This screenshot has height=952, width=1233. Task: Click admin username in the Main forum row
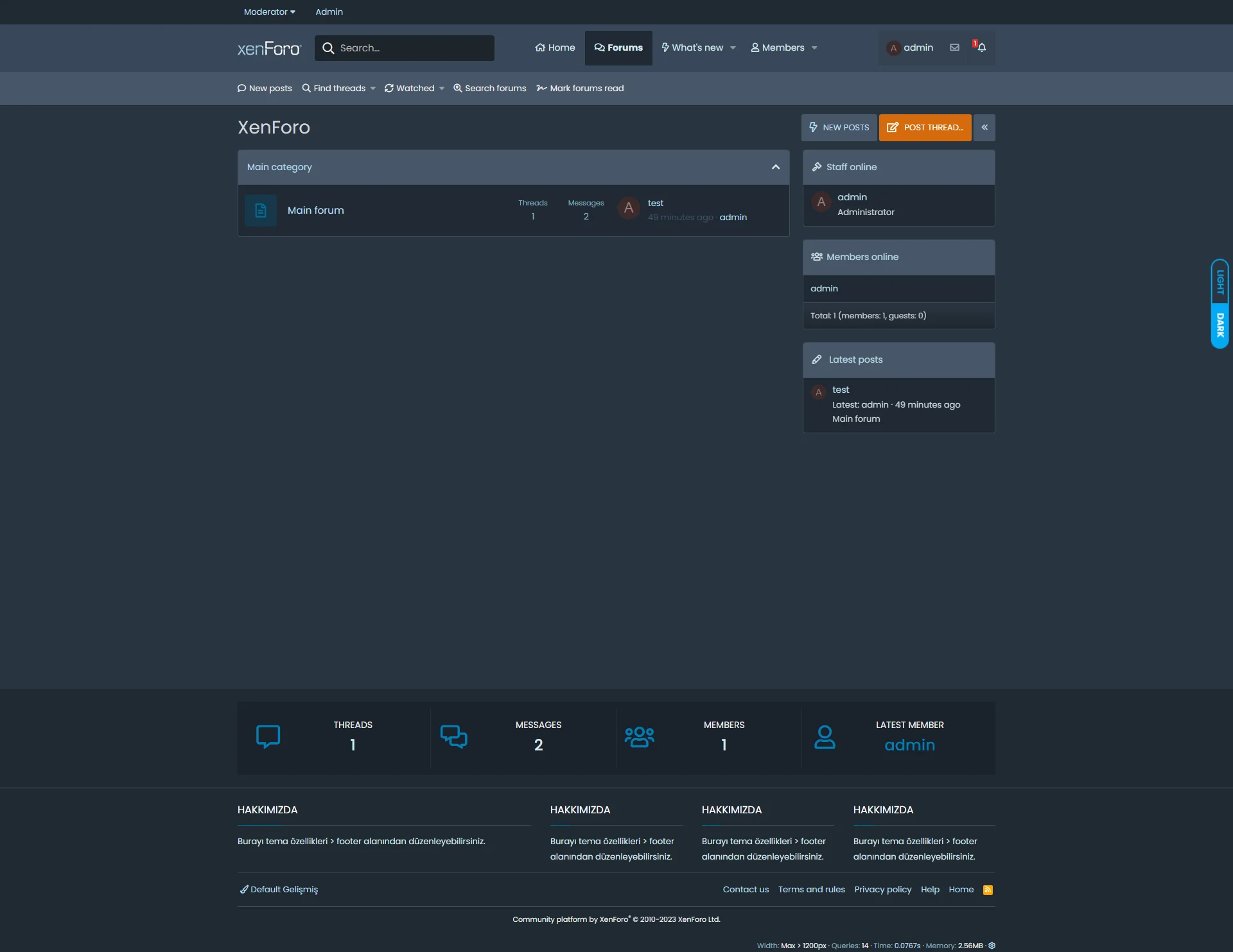click(733, 217)
